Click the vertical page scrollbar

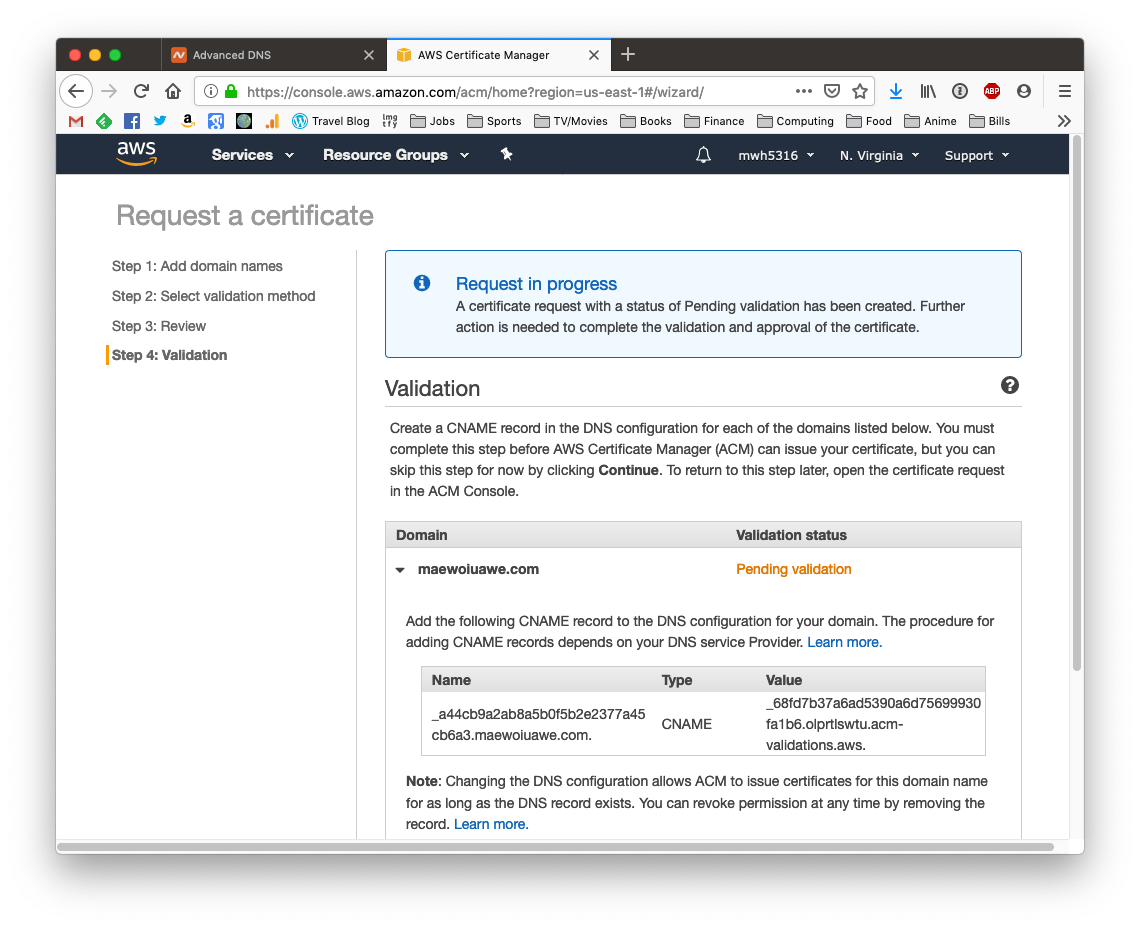pyautogui.click(x=1077, y=404)
